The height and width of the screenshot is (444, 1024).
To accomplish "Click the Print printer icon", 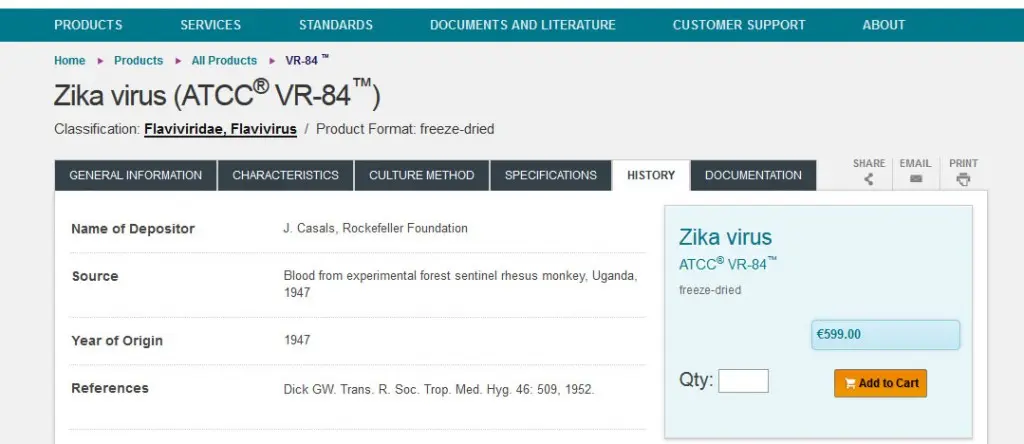I will [x=963, y=180].
